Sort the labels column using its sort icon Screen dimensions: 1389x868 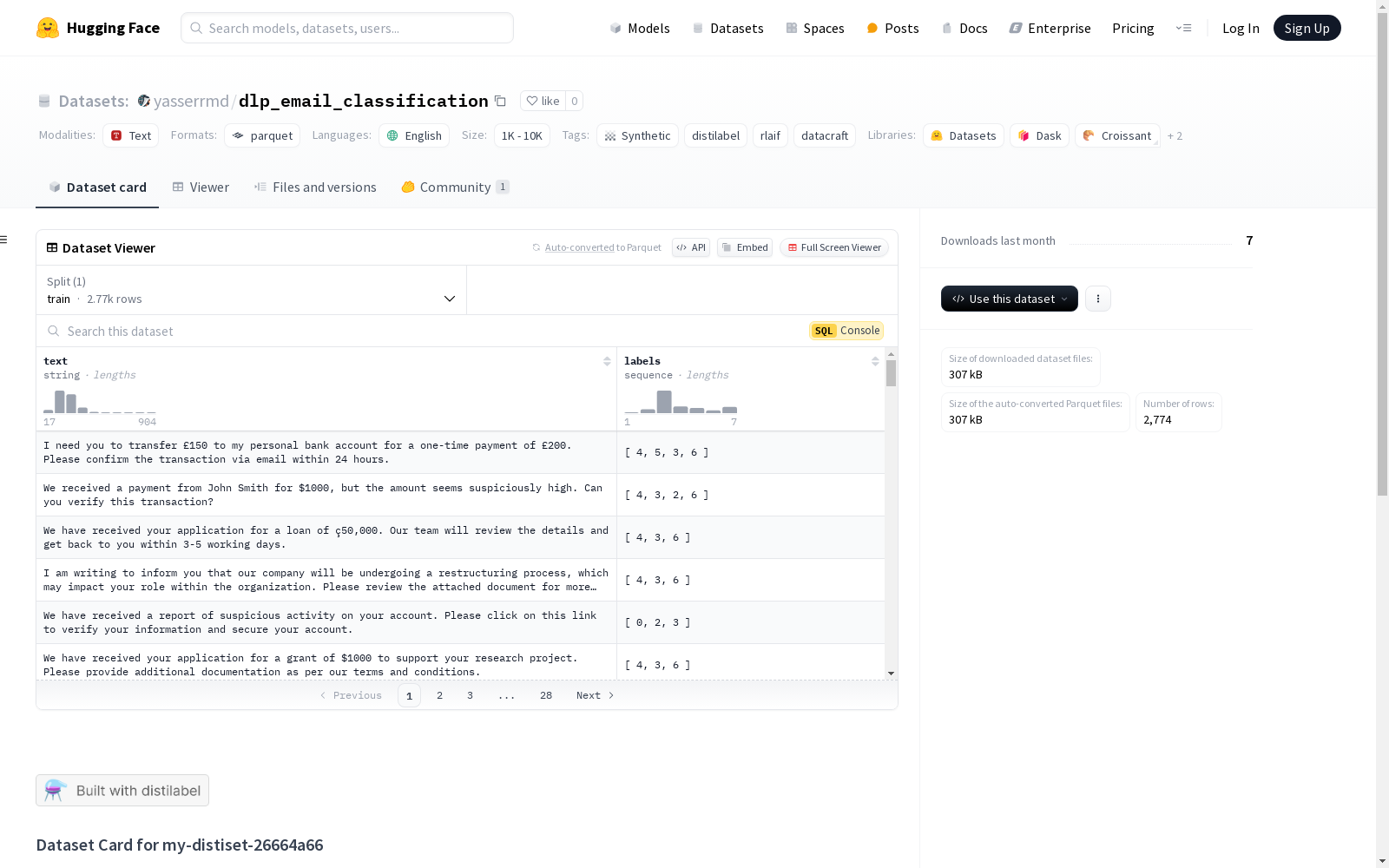coord(875,361)
